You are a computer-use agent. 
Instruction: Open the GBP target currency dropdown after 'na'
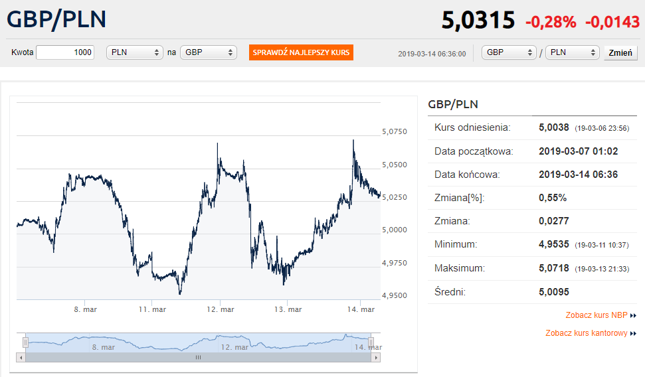pyautogui.click(x=209, y=52)
